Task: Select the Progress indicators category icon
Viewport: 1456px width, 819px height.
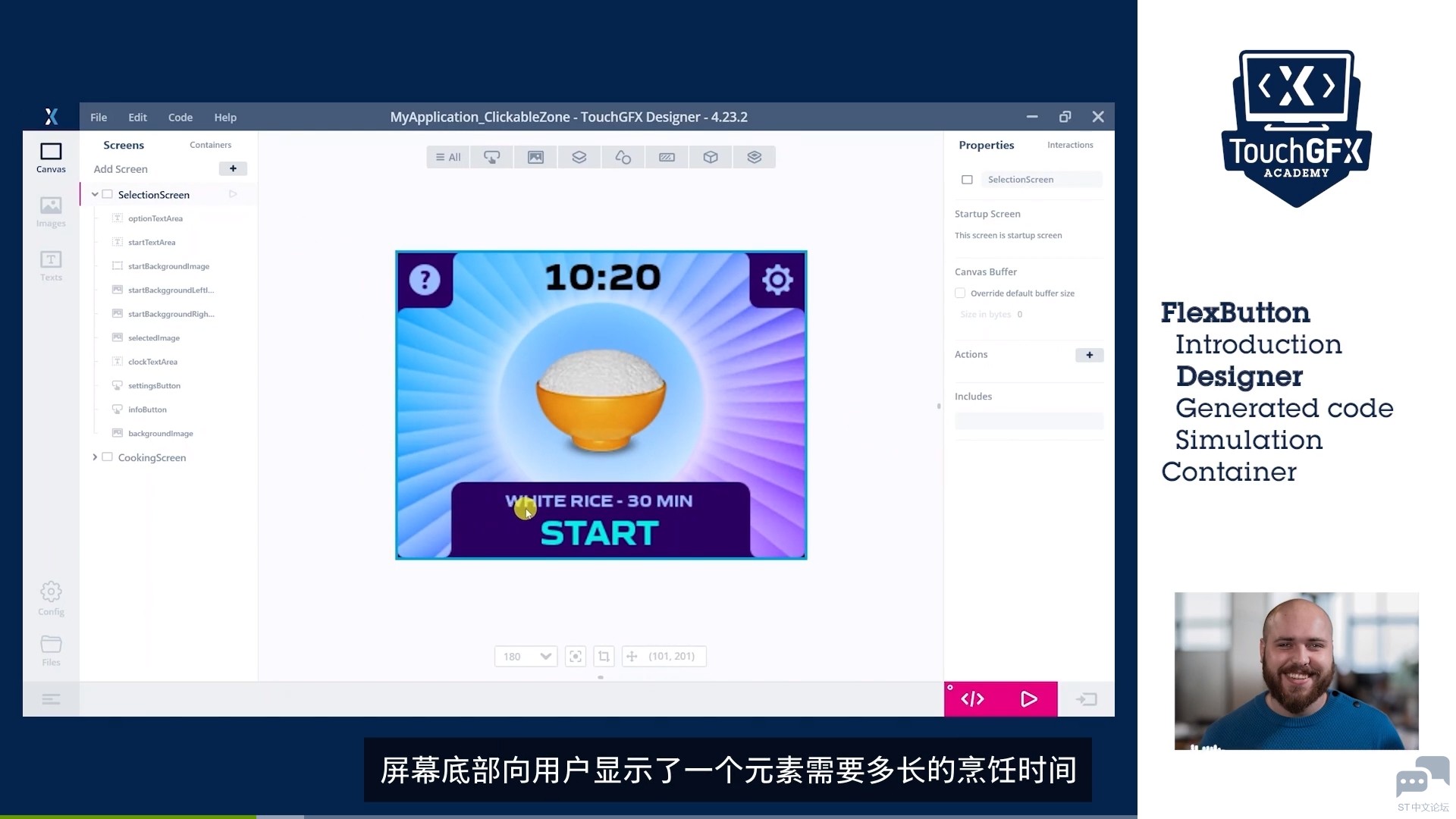Action: 667,157
